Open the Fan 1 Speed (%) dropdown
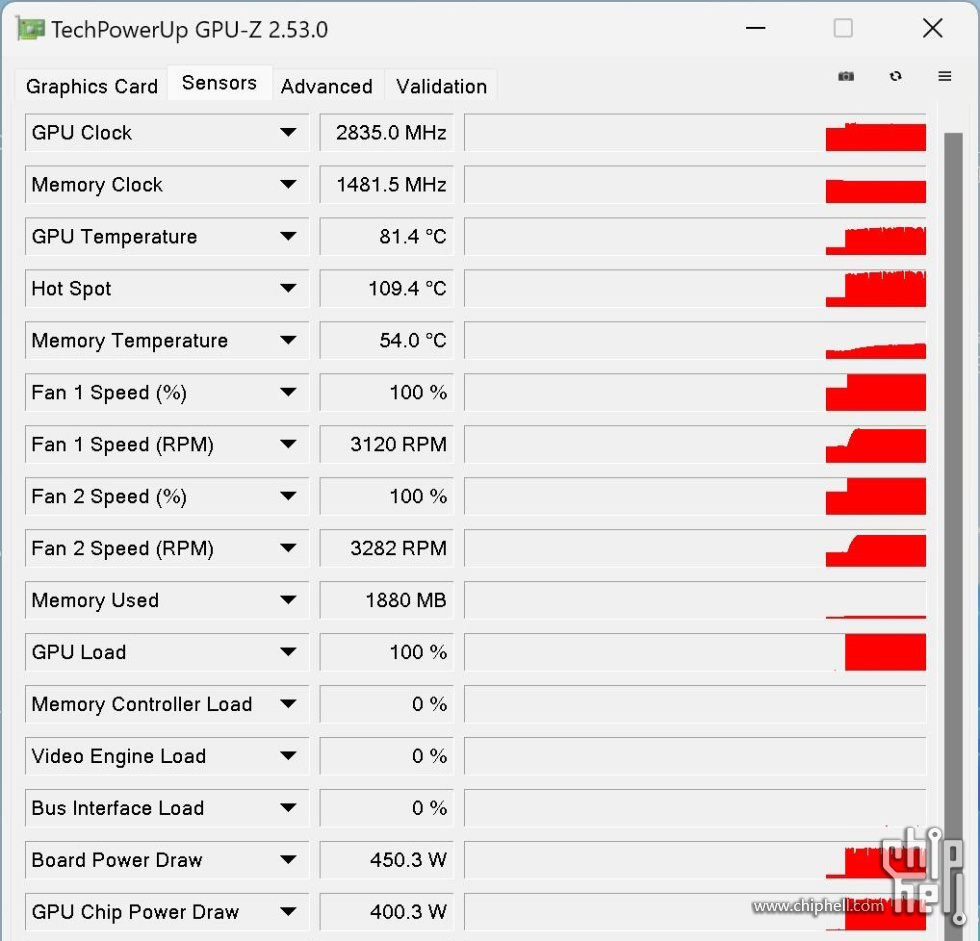The image size is (980, 941). tap(288, 392)
